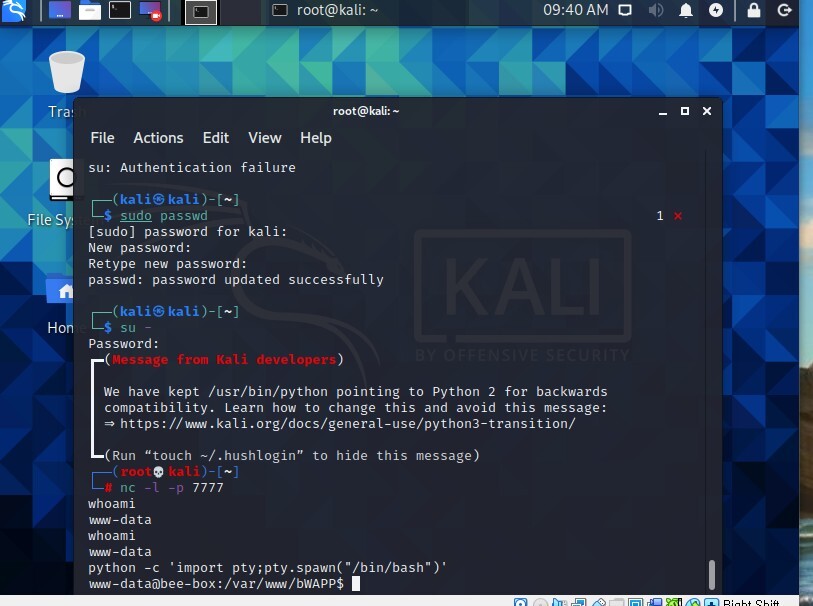This screenshot has width=813, height=606.
Task: Launch the file manager from the panel
Action: pyautogui.click(x=90, y=11)
